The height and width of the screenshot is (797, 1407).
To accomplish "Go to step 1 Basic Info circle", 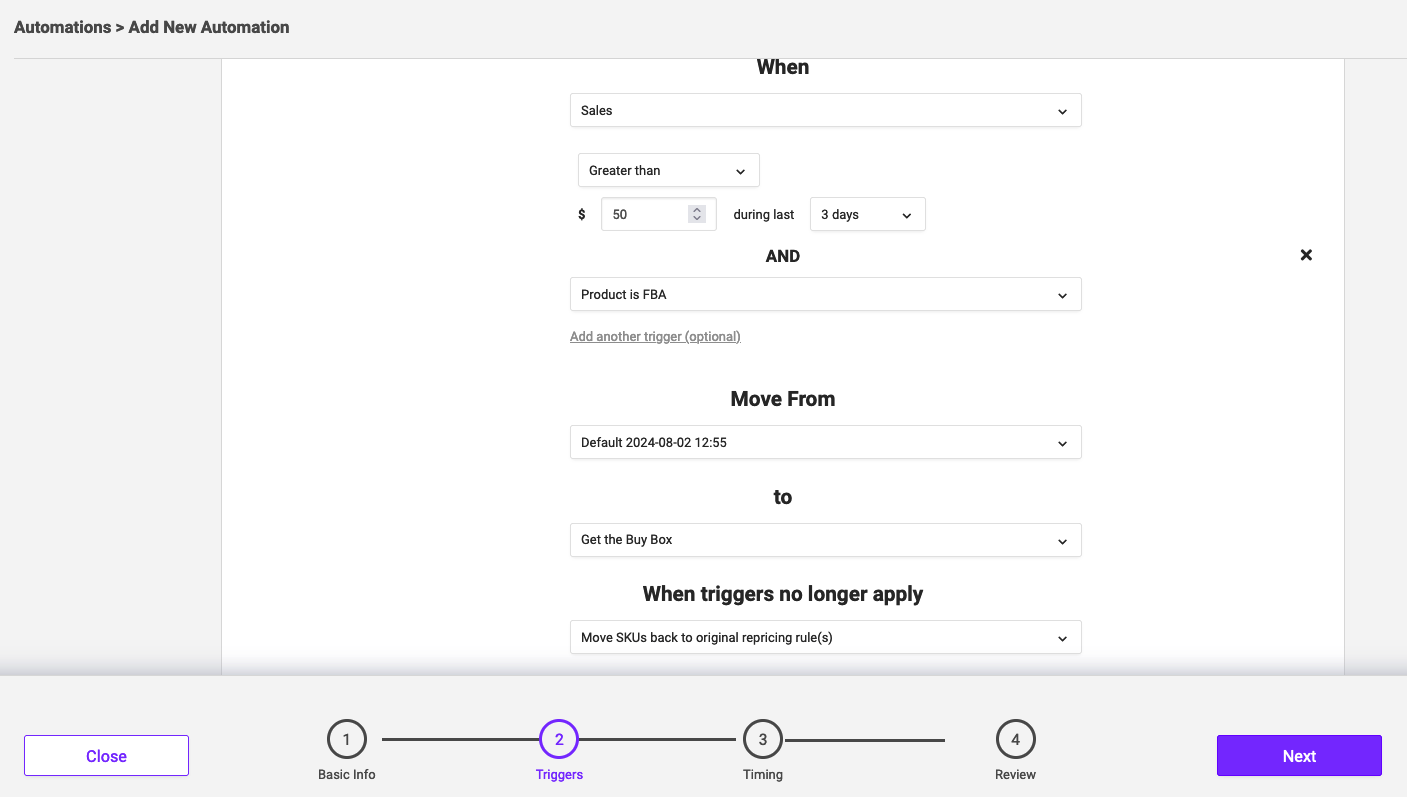I will pos(346,740).
